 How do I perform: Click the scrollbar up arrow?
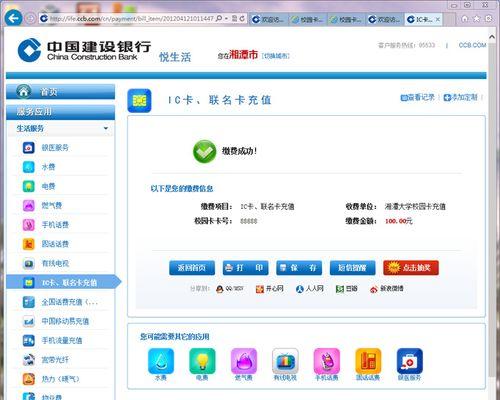[492, 36]
